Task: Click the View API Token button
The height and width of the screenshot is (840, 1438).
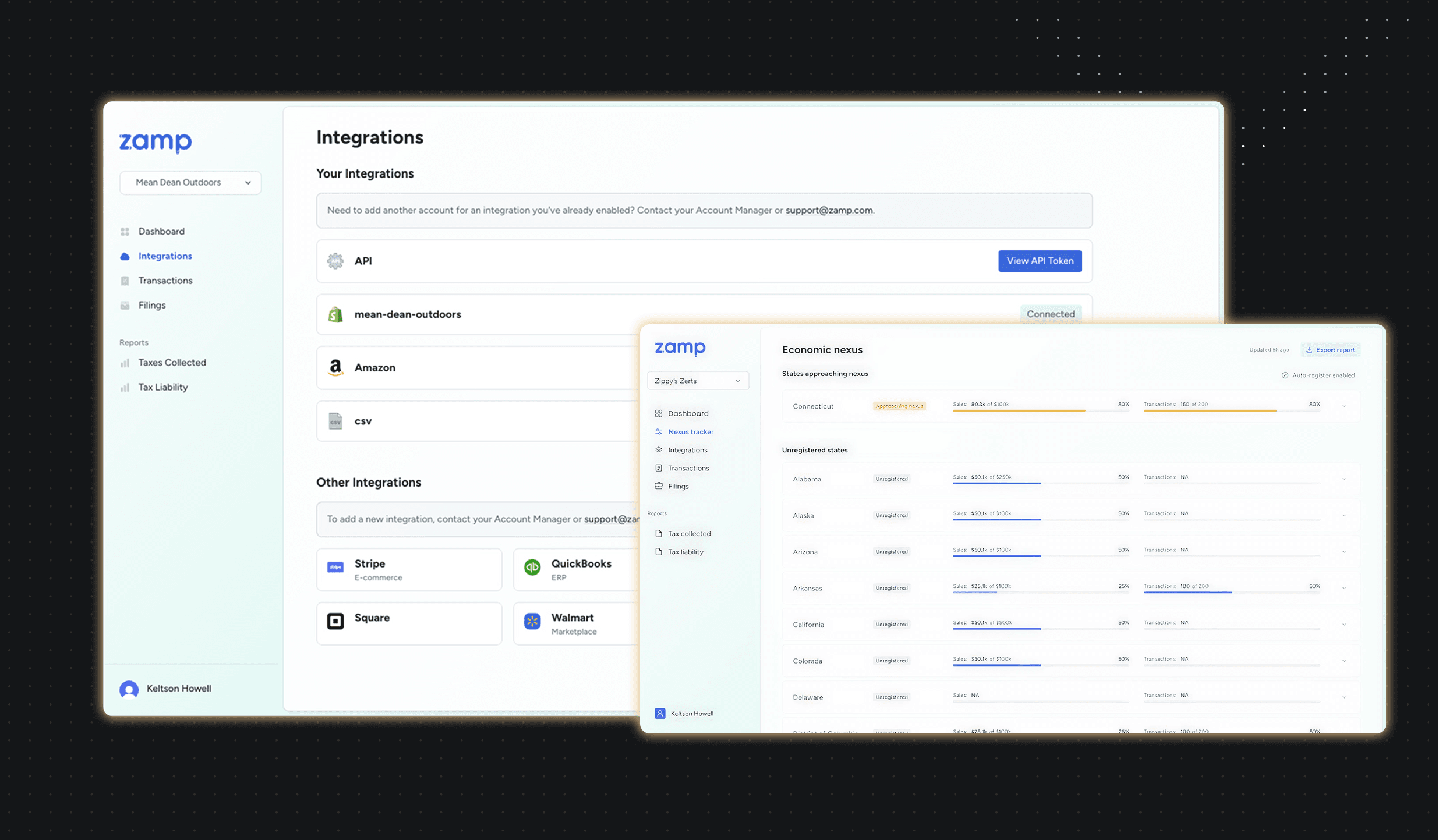Action: coord(1040,261)
